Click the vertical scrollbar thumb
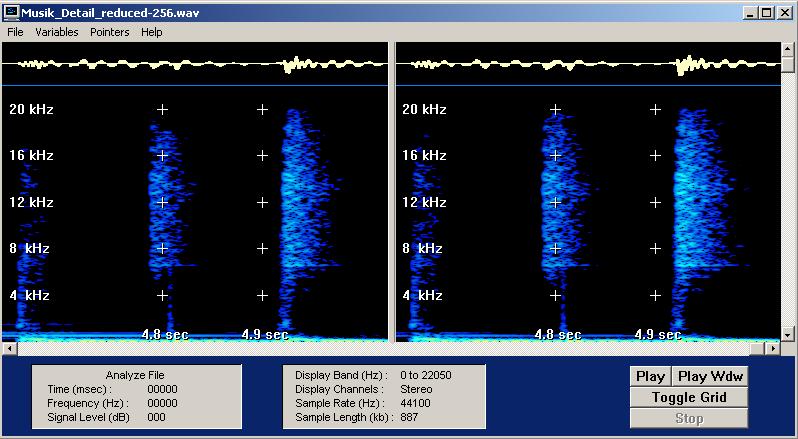 [787, 65]
